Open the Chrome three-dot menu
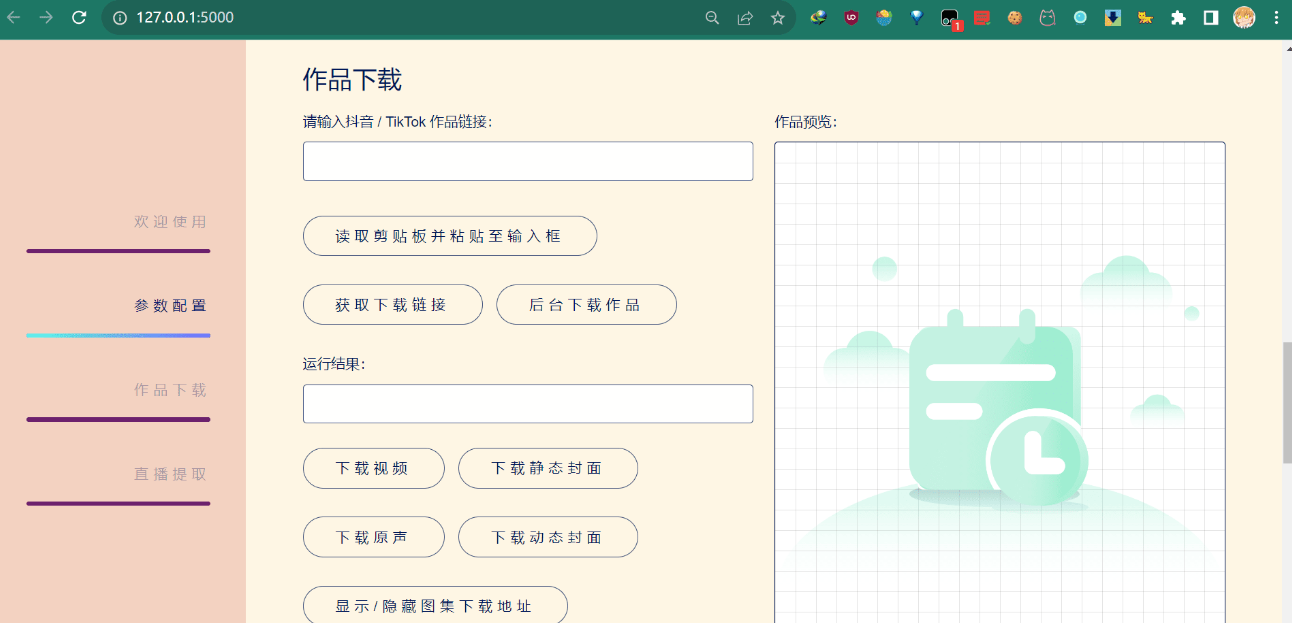 click(x=1277, y=17)
